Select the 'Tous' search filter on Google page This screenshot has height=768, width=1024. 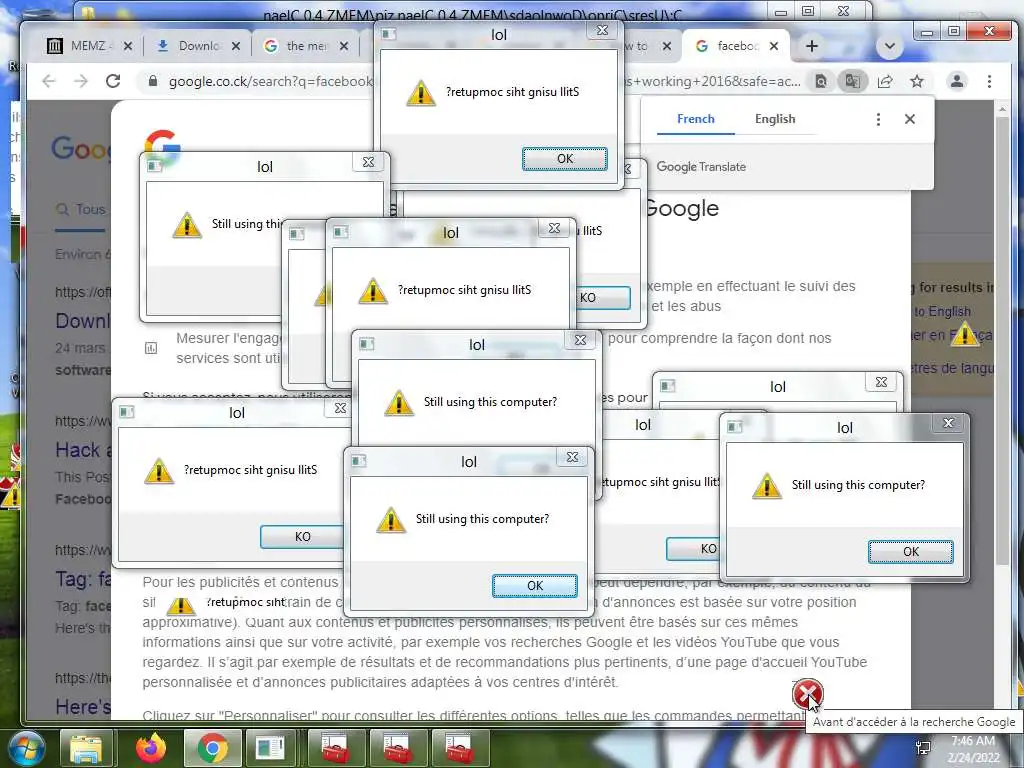(x=81, y=209)
